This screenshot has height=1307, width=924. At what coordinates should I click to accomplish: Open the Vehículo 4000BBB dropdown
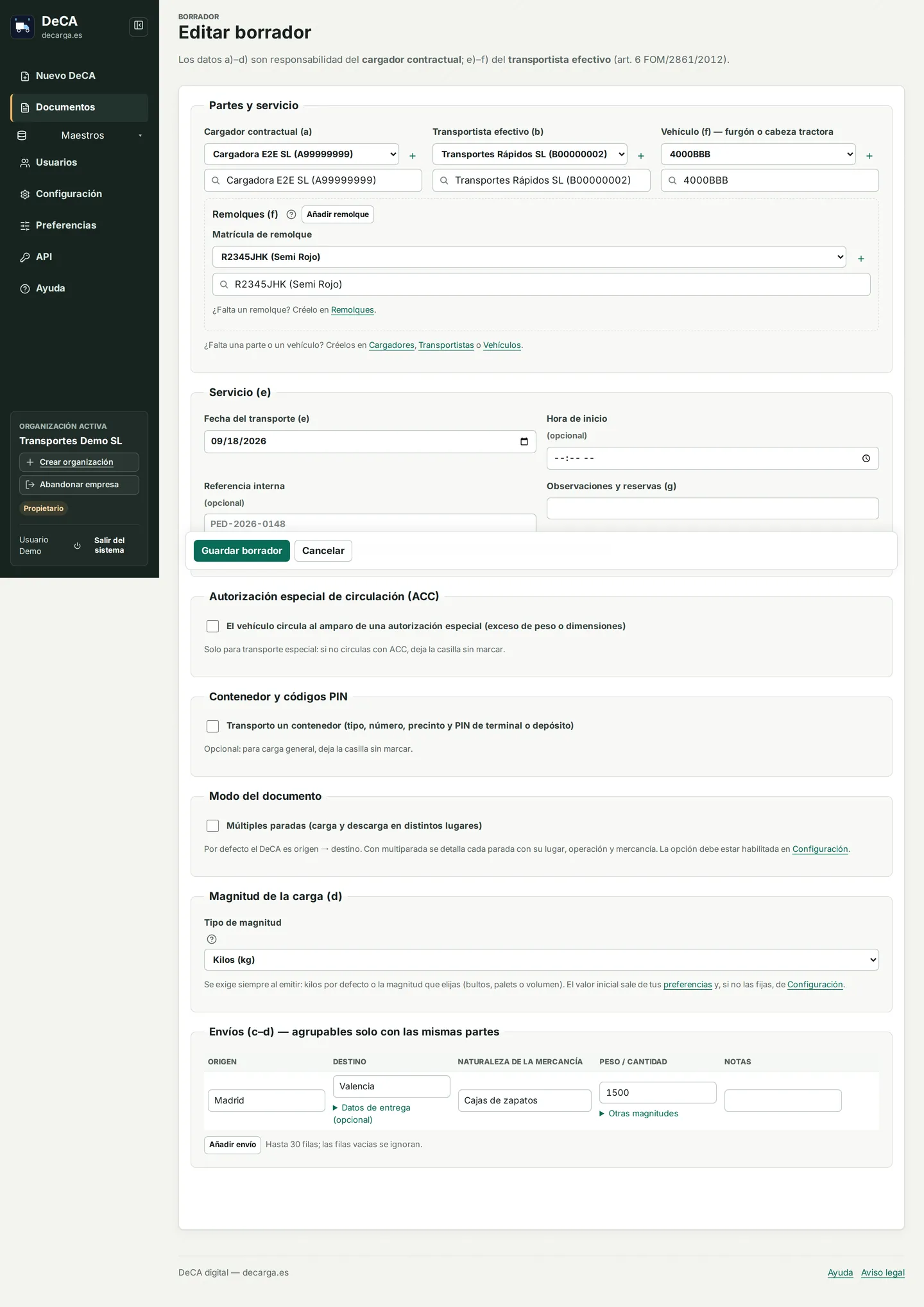point(758,154)
